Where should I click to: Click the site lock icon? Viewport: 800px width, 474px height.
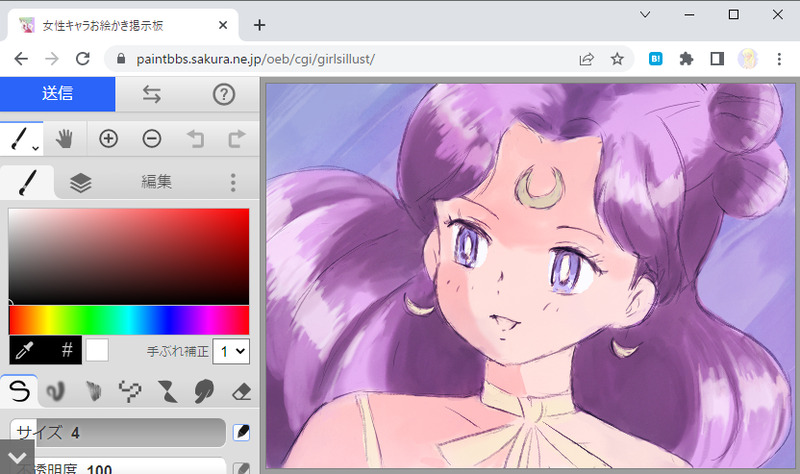pos(121,59)
